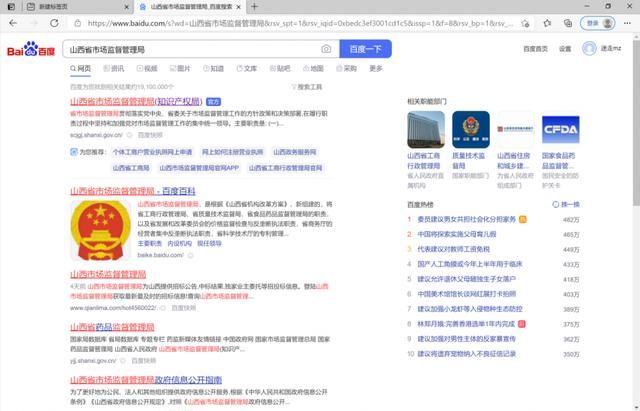Open the tab actions menu icon

tap(11, 7)
